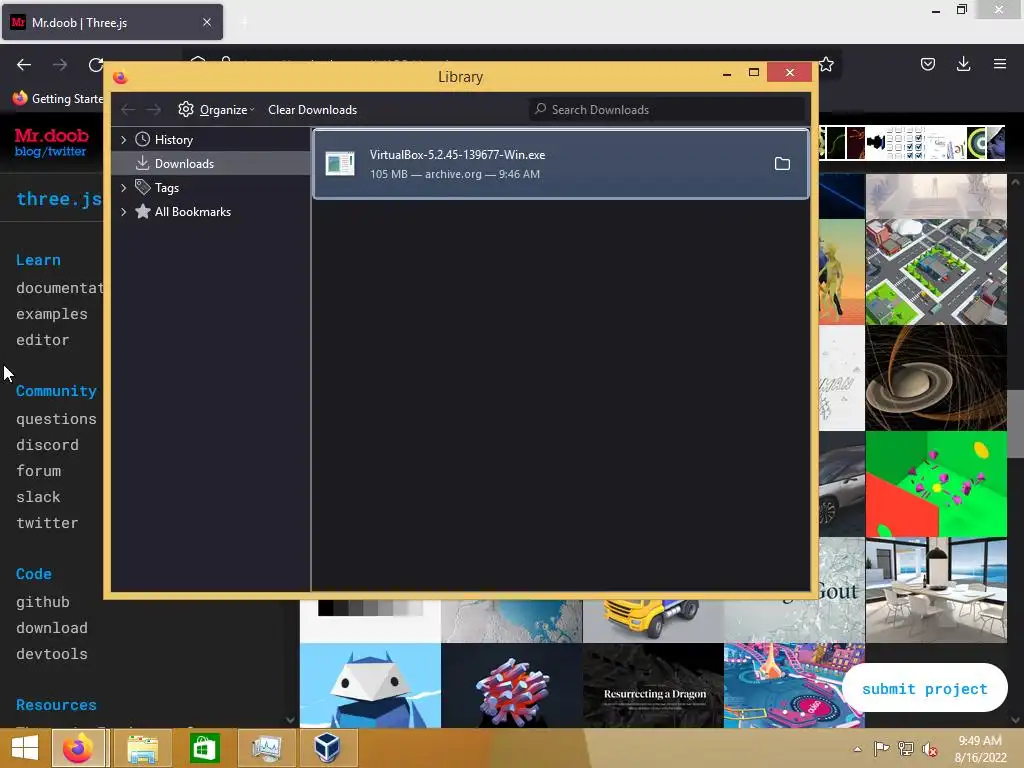This screenshot has height=768, width=1024.
Task: Open the dining room interior thumbnail
Action: coord(936,590)
